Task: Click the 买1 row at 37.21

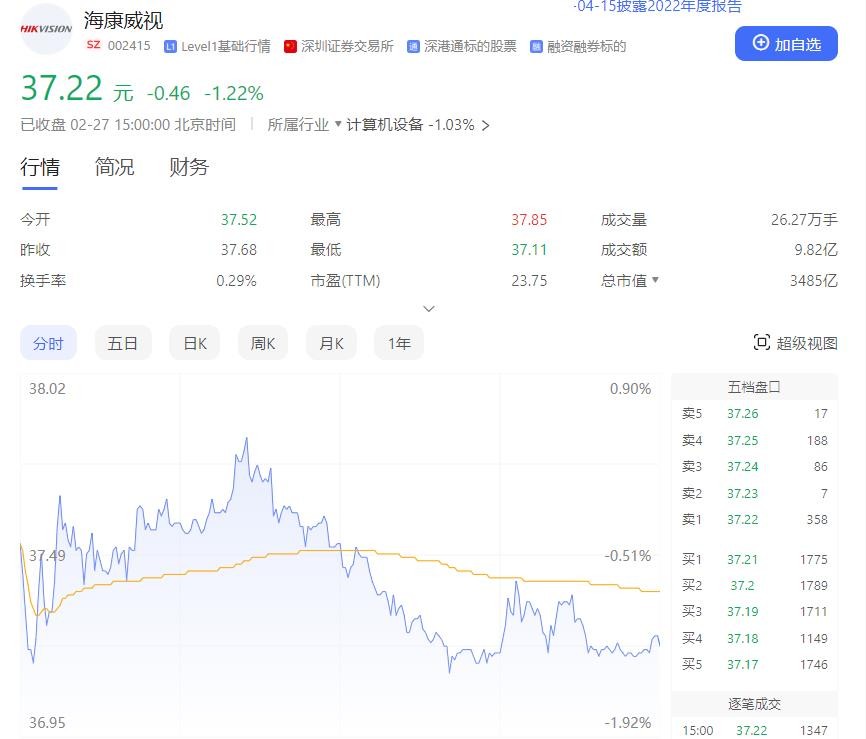Action: click(x=754, y=559)
